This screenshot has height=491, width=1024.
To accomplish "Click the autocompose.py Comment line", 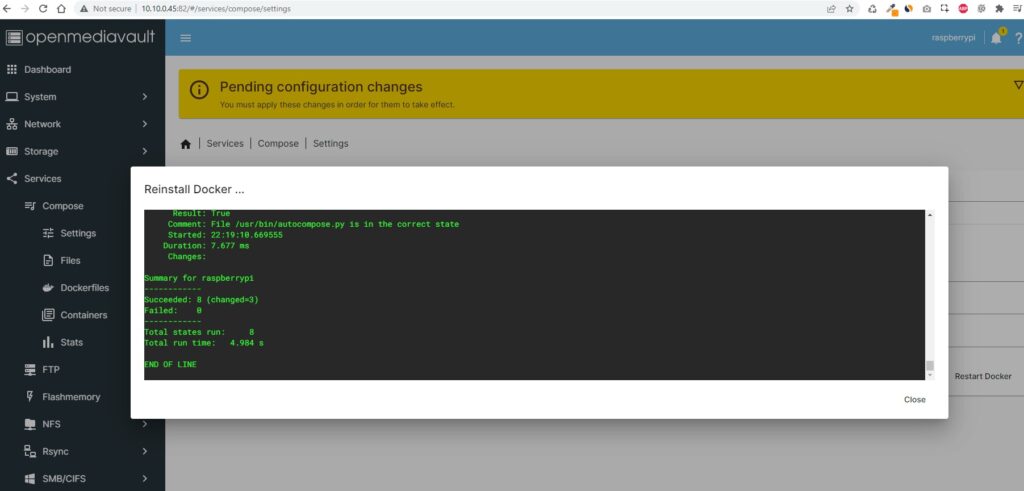I will 313,225.
